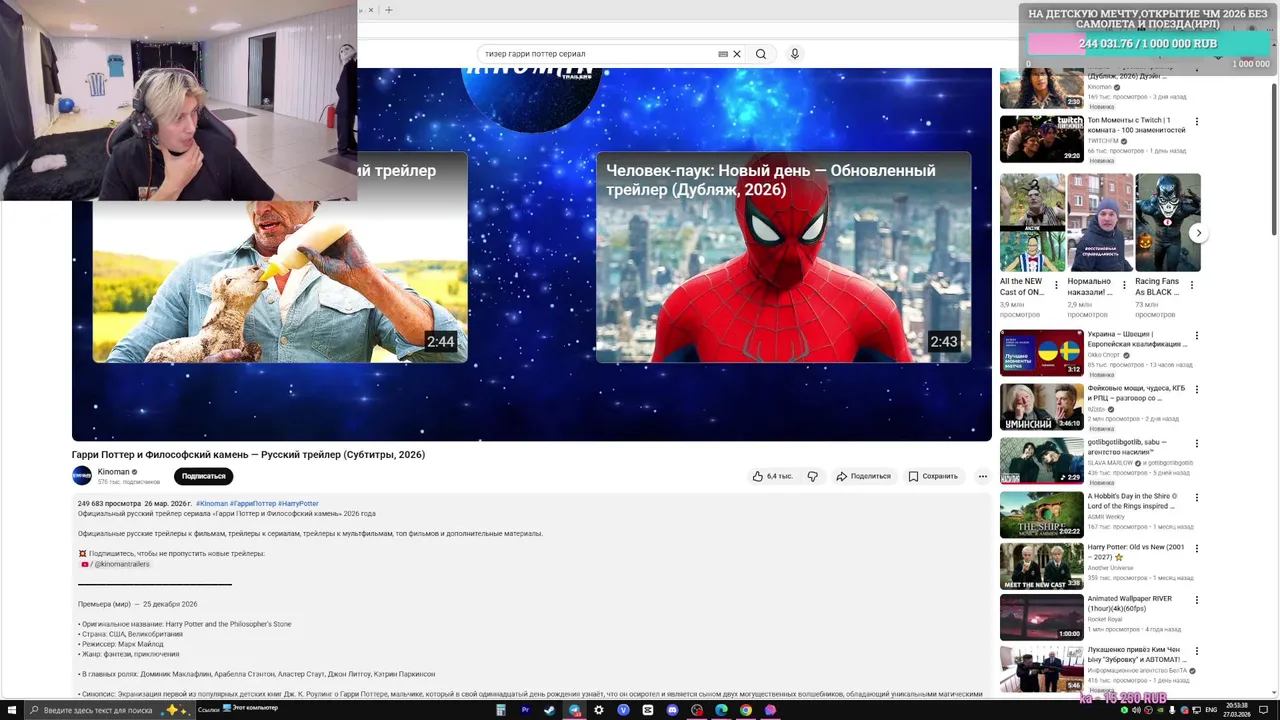The height and width of the screenshot is (720, 1280).
Task: Open options menu for Украина – Швеция video
Action: [x=1197, y=336]
